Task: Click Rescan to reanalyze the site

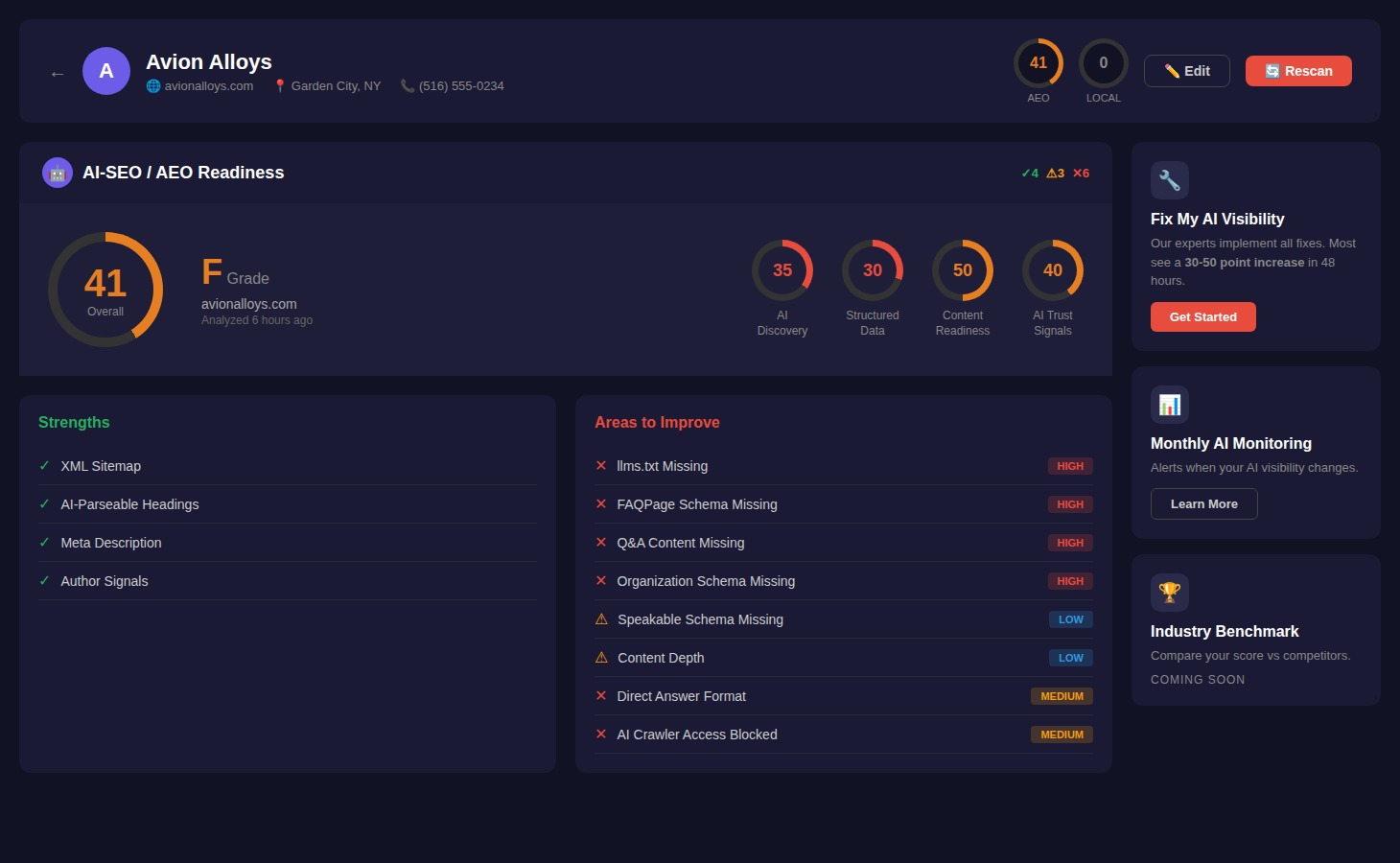Action: (x=1298, y=70)
